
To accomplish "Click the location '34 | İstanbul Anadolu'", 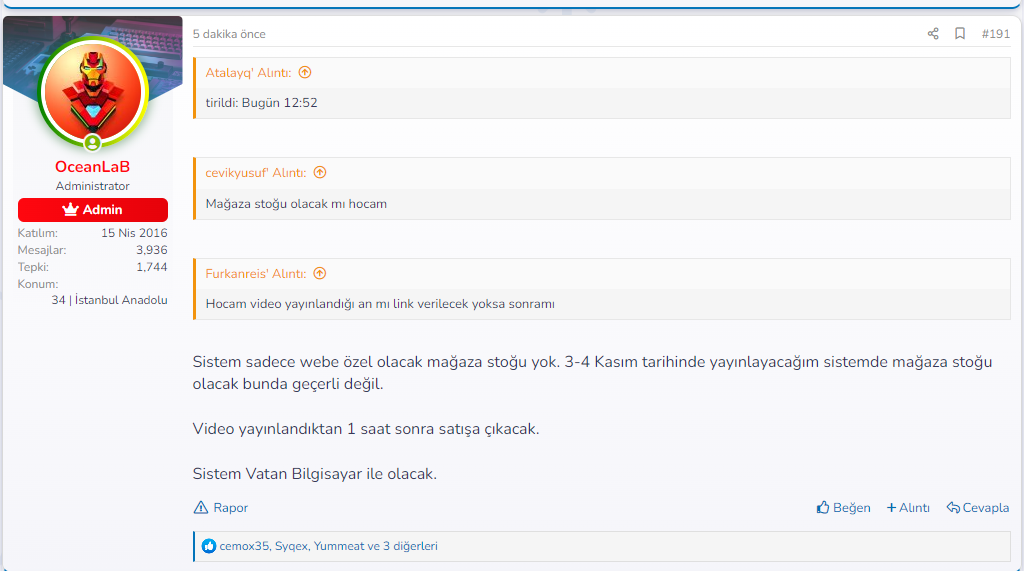I will pos(109,300).
